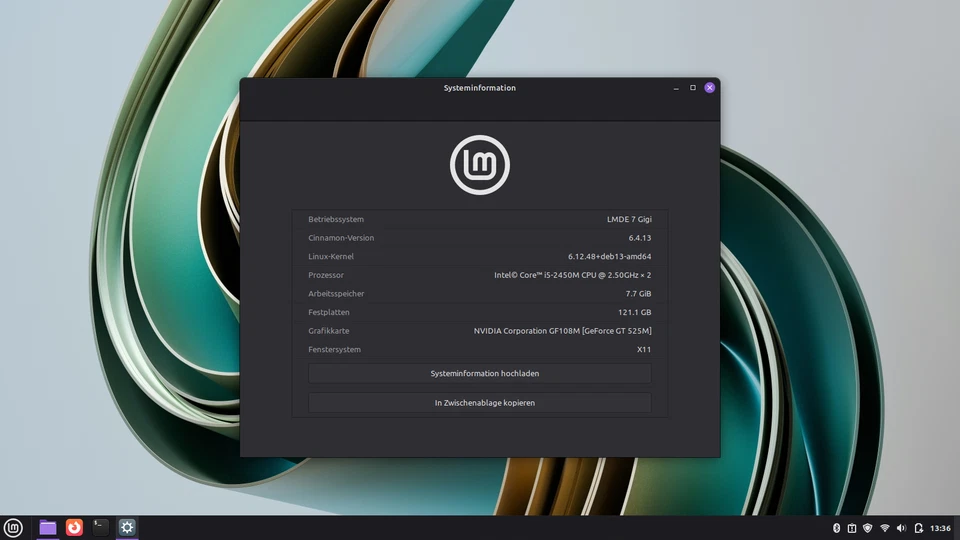Close the Systeminformation window
The height and width of the screenshot is (540, 960).
709,88
